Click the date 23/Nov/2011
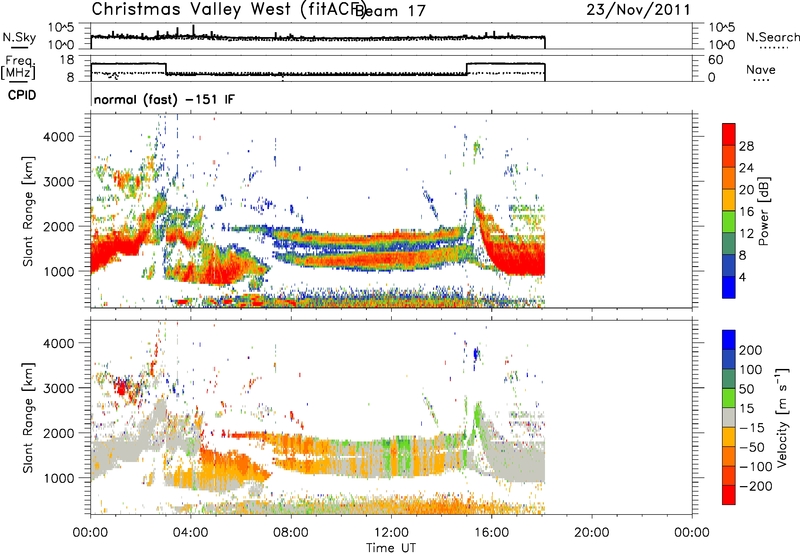This screenshot has height=554, width=800. tap(638, 10)
